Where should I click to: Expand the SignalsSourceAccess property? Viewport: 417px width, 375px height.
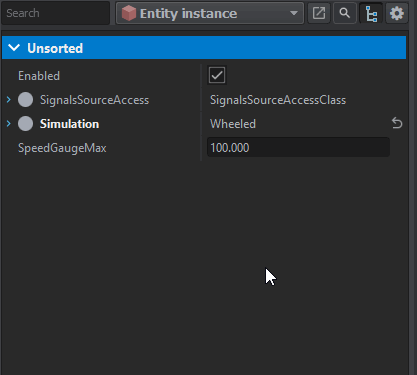[x=9, y=100]
